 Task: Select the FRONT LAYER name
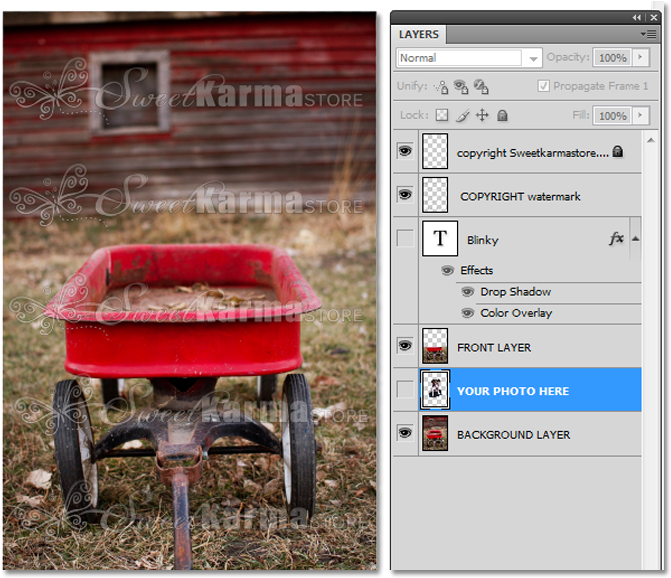494,348
